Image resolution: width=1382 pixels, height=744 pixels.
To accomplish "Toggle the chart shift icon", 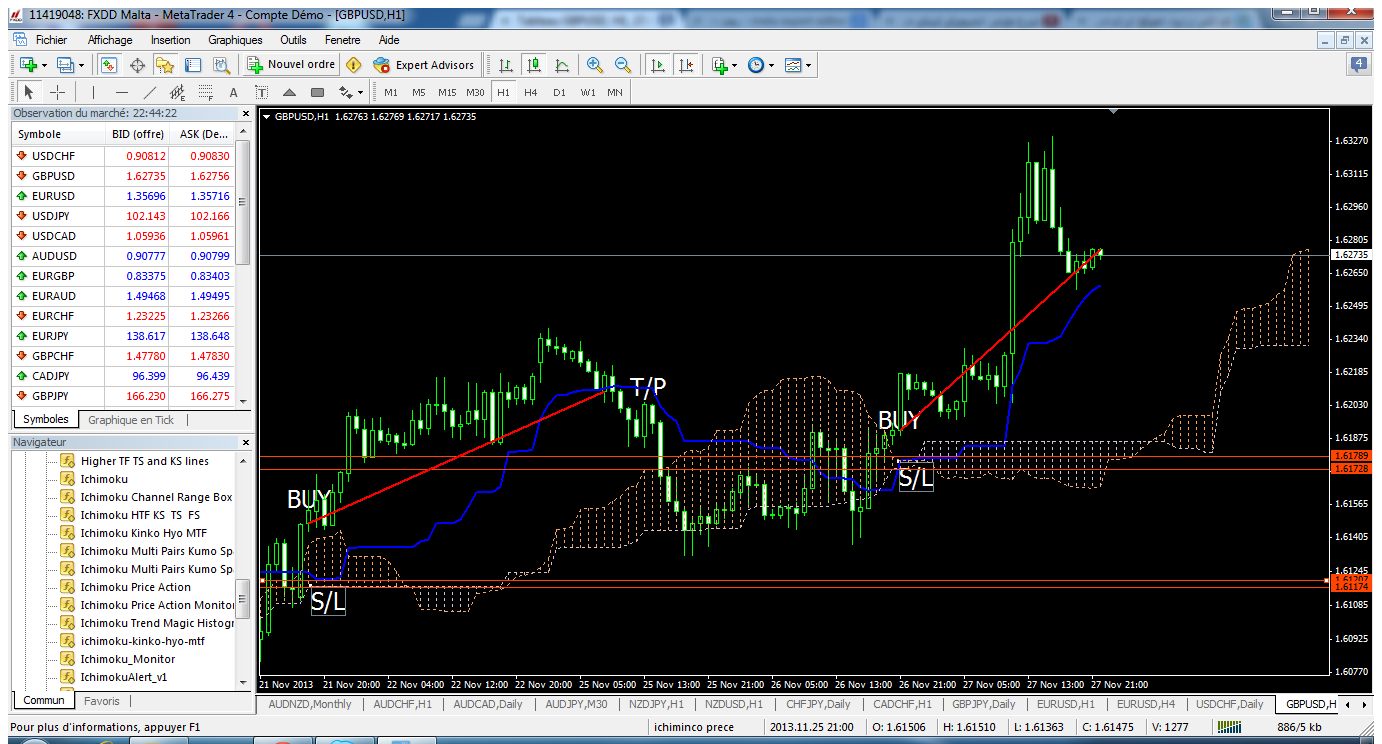I will point(685,65).
